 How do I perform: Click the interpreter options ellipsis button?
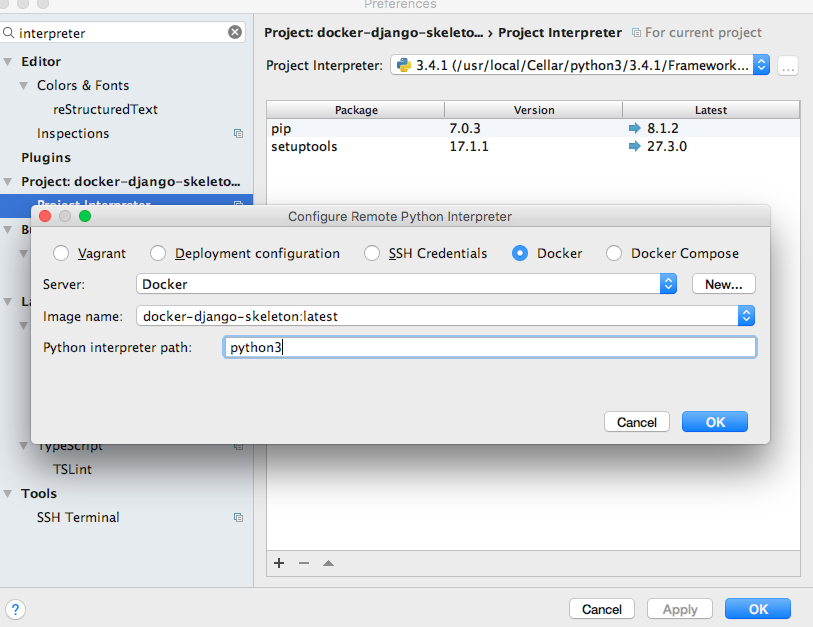pos(788,66)
